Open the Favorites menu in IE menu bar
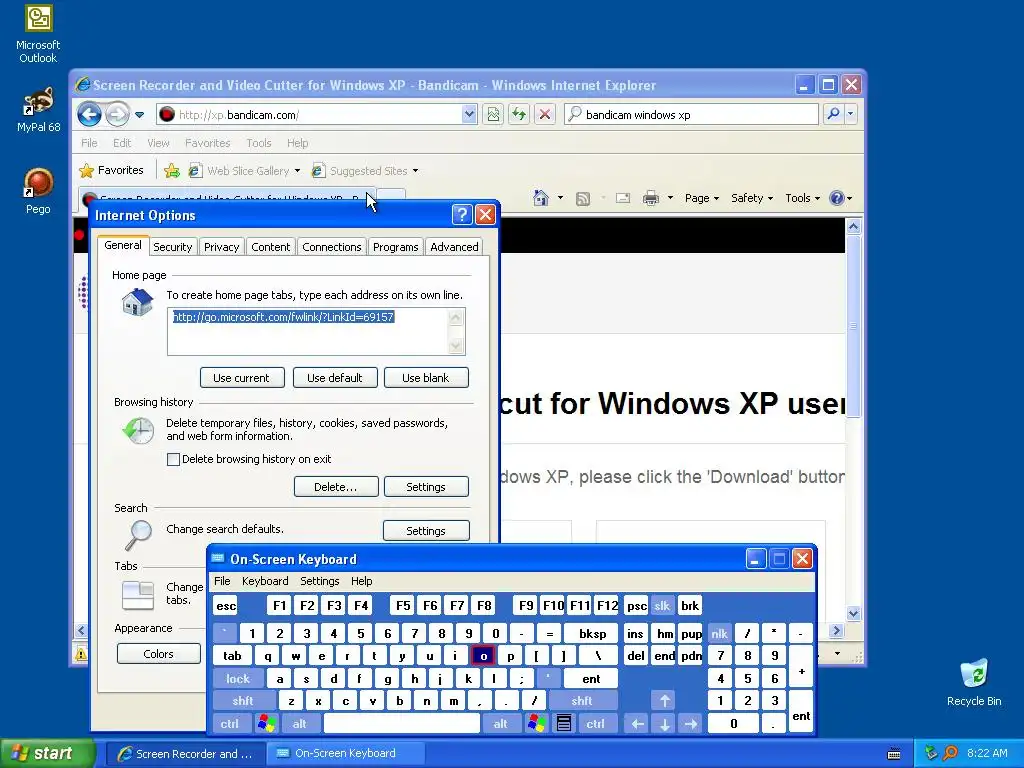Image resolution: width=1024 pixels, height=768 pixels. [208, 143]
